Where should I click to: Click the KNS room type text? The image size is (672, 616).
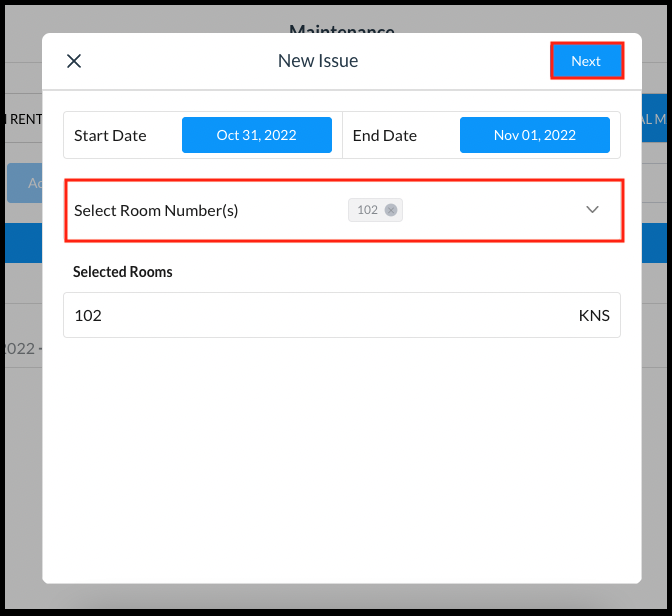click(593, 315)
